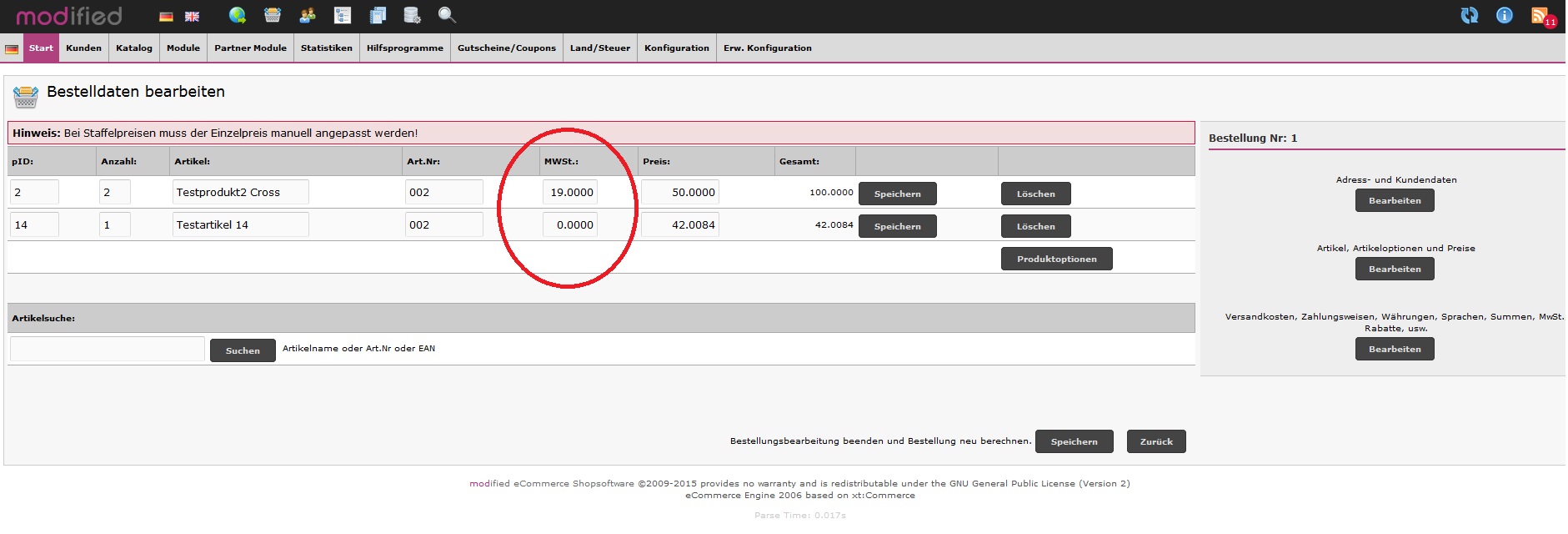
Task: Click the stacked documents icon in top bar
Action: tap(378, 15)
